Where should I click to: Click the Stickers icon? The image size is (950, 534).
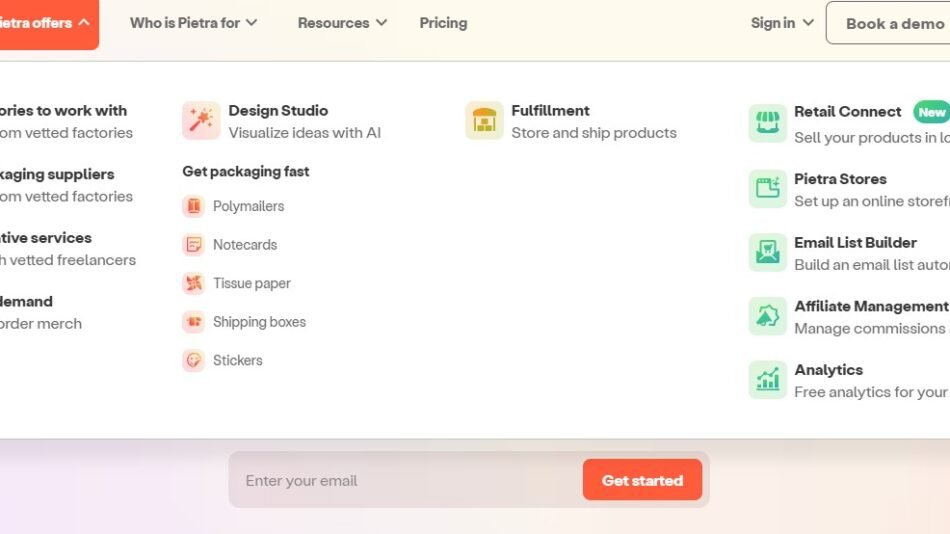(193, 360)
